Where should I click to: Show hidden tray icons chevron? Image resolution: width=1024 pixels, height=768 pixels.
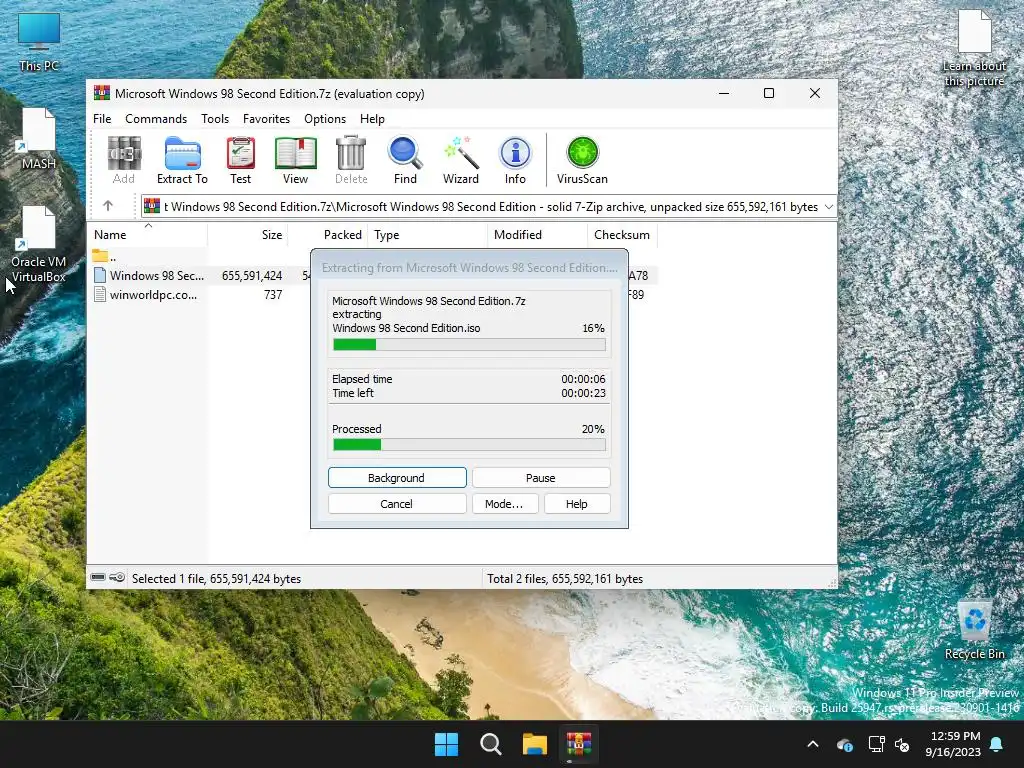pos(813,744)
